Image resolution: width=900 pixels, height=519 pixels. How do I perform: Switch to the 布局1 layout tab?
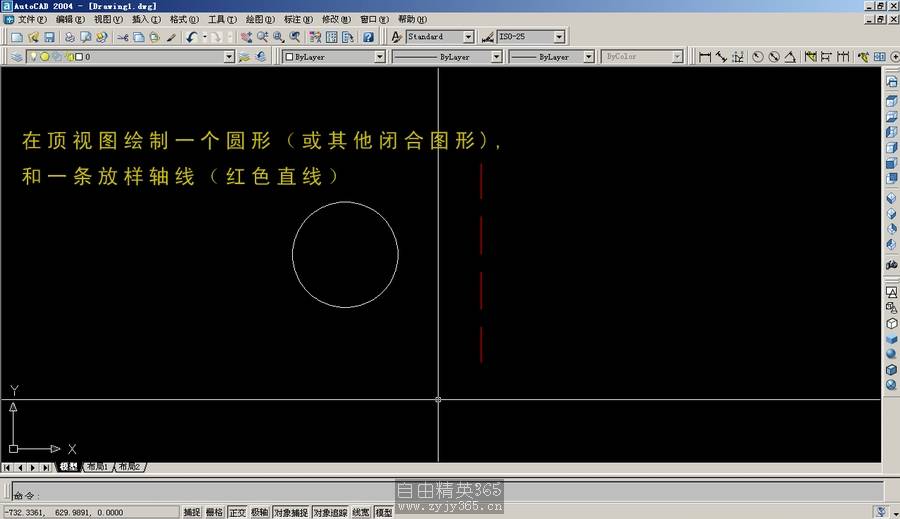coord(97,467)
